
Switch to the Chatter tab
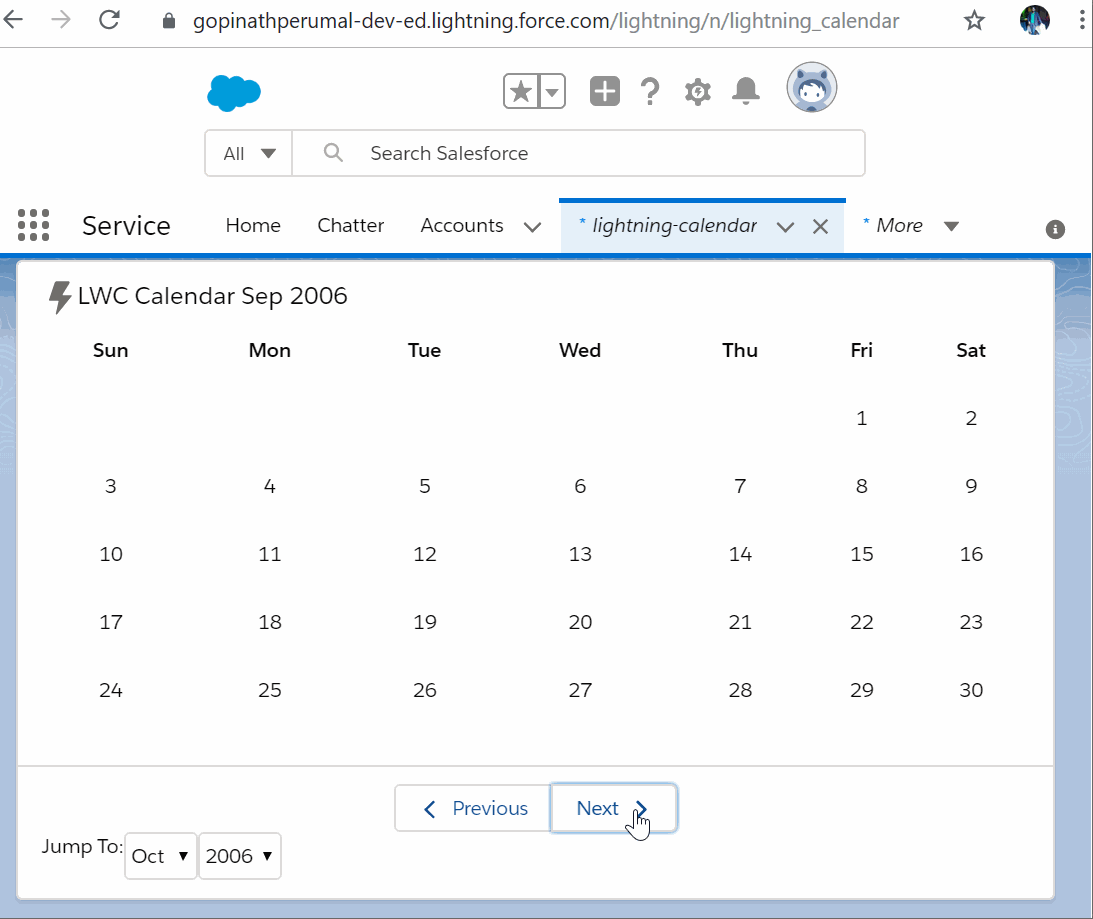click(x=350, y=225)
